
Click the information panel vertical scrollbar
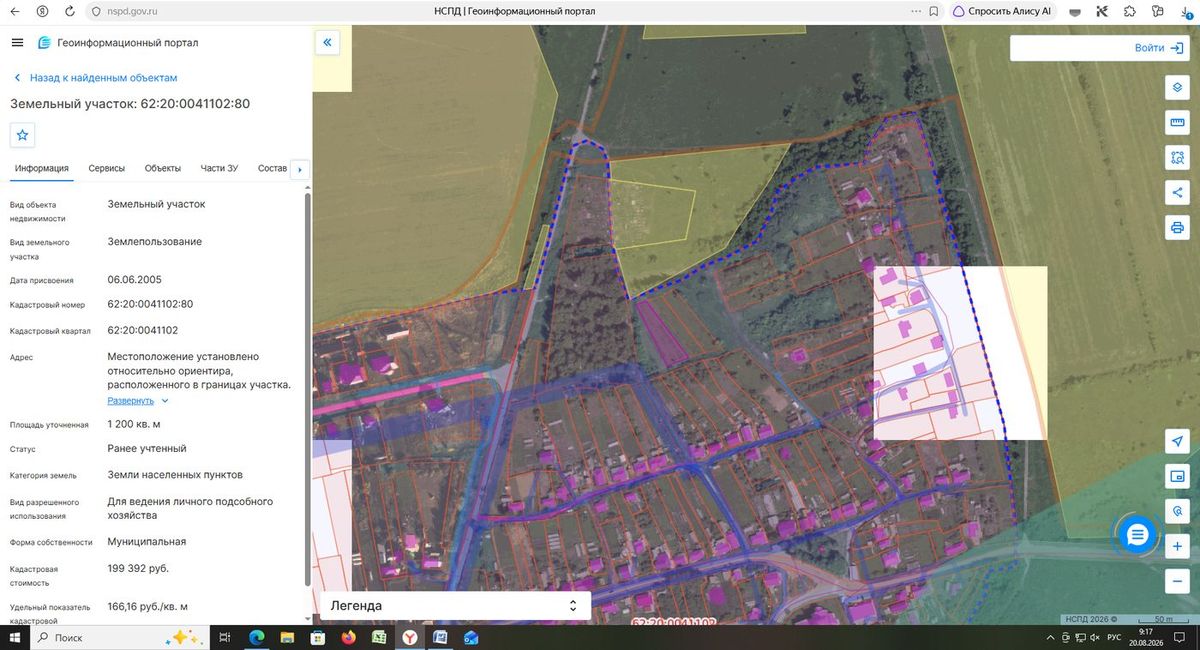(x=307, y=390)
